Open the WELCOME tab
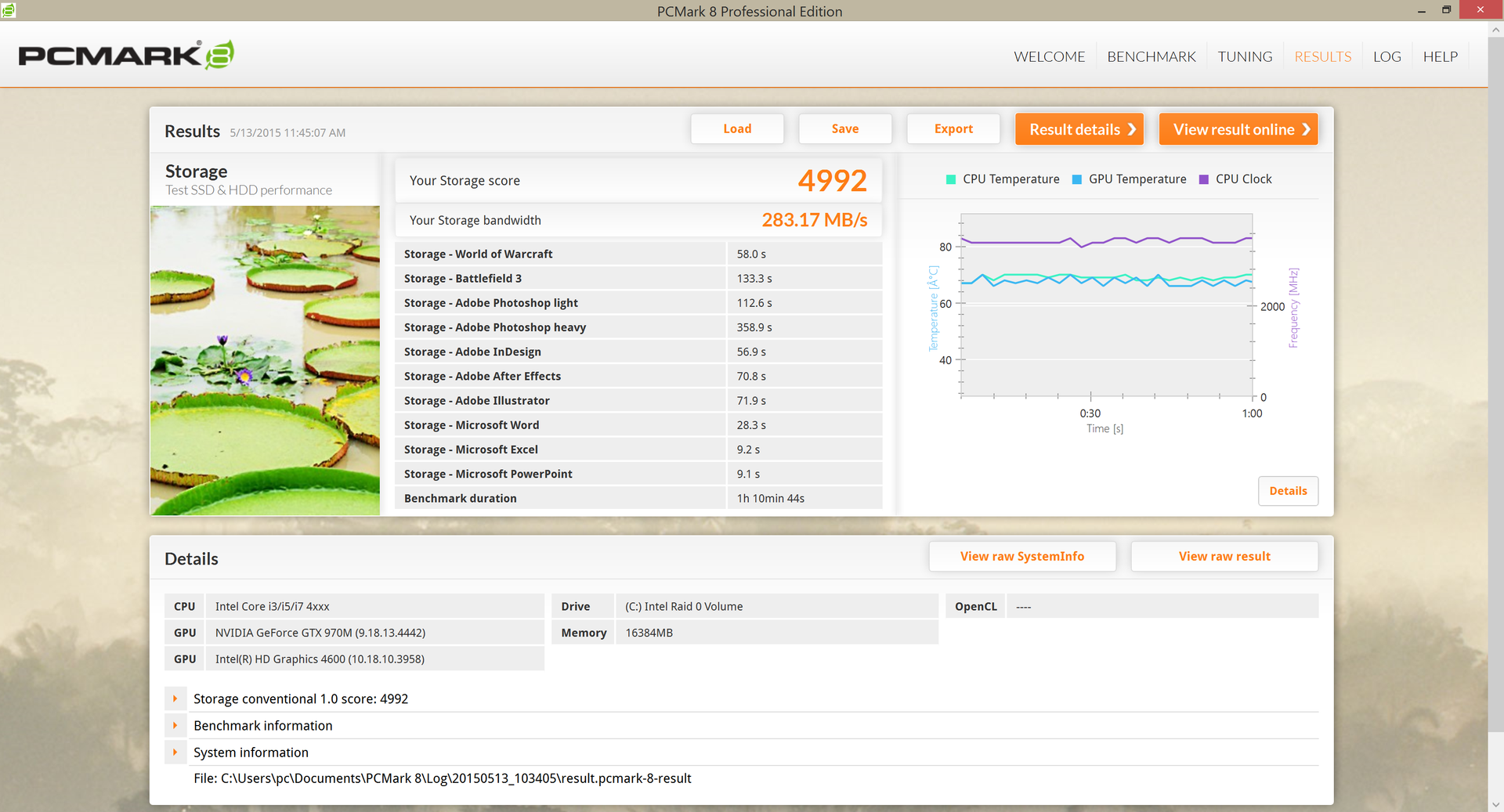Screen dimensions: 1504x812 [x=1049, y=56]
